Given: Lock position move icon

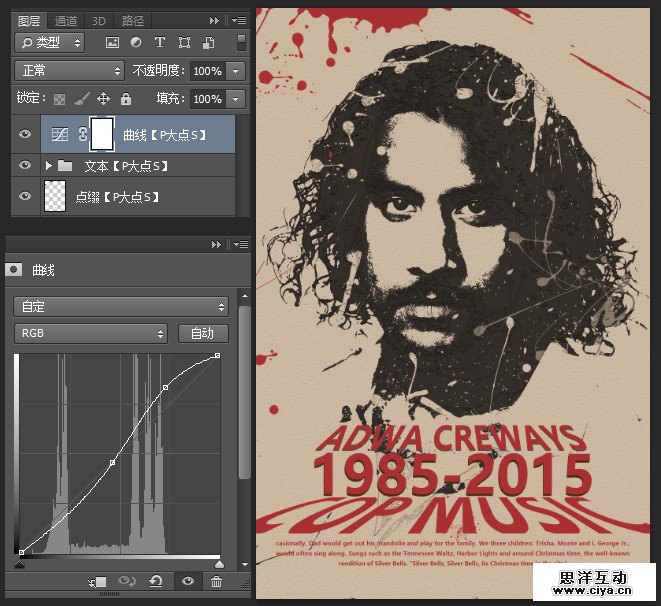Looking at the screenshot, I should (103, 99).
